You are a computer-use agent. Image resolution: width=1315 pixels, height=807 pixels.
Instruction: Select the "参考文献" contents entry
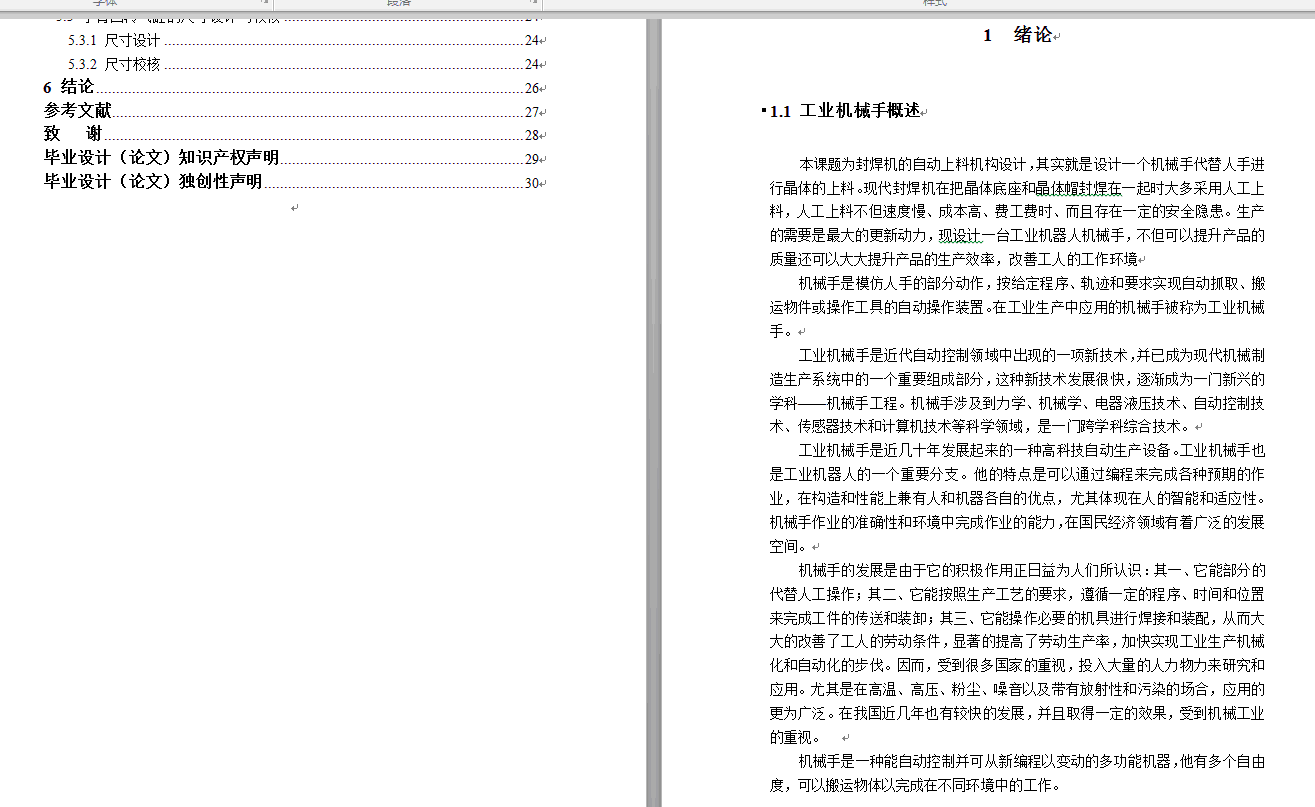pyautogui.click(x=293, y=111)
